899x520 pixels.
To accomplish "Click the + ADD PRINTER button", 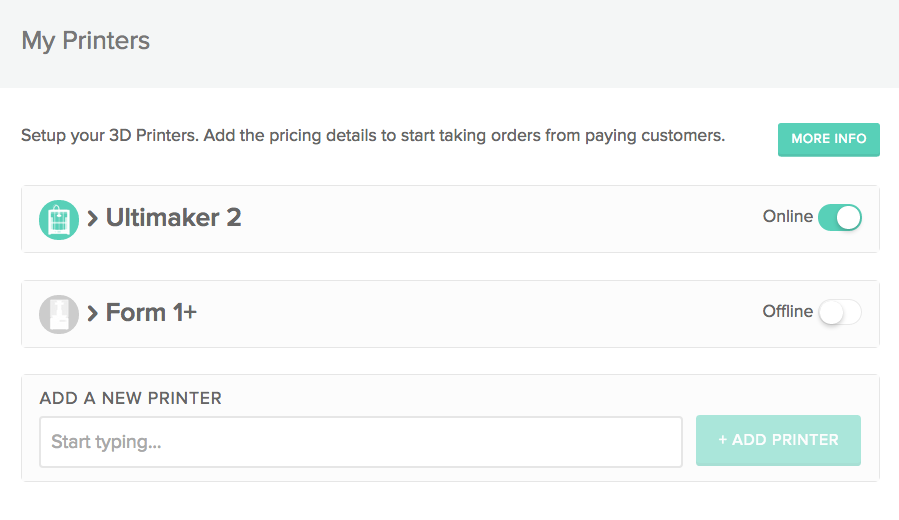I will pyautogui.click(x=778, y=440).
